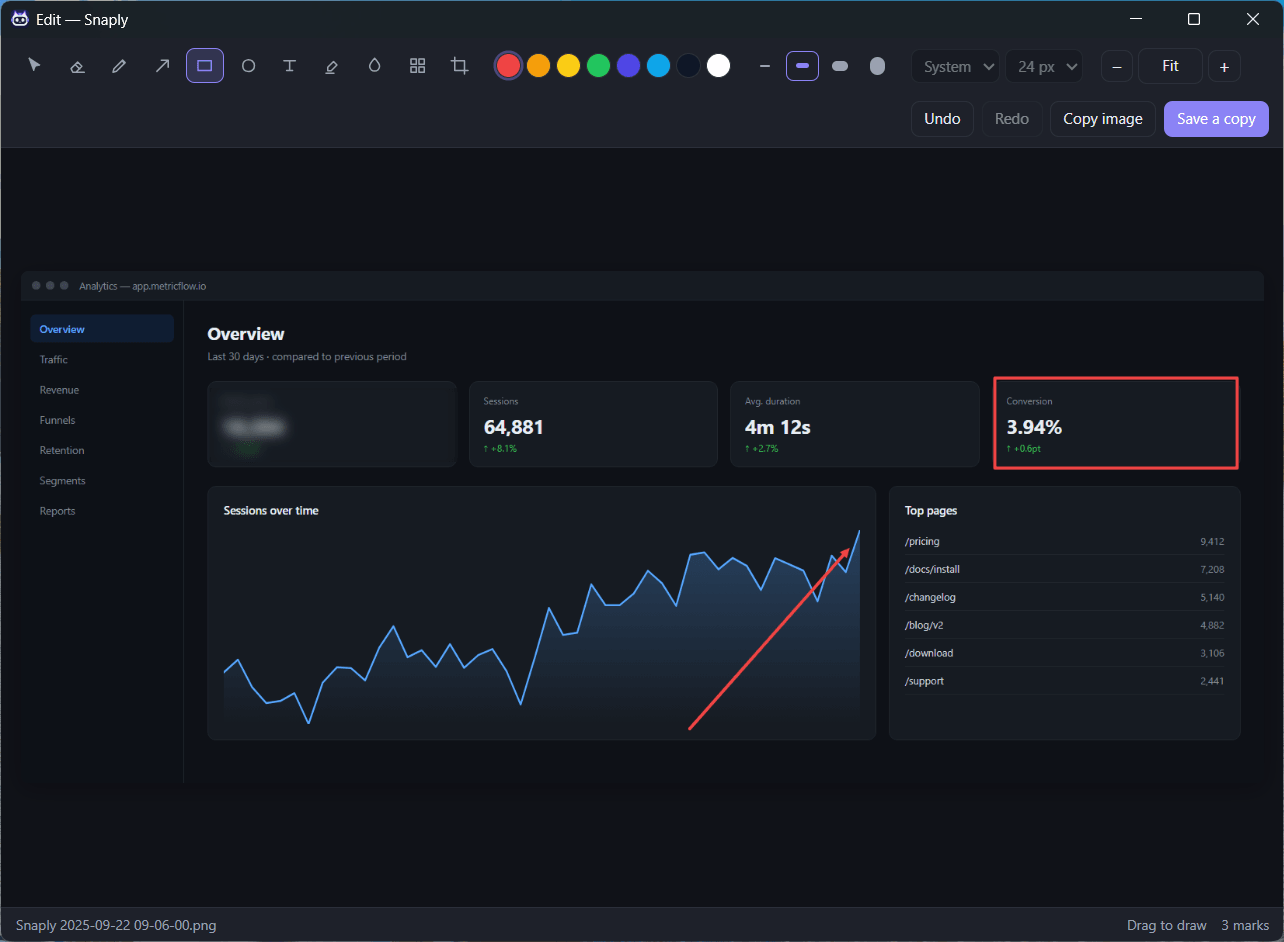Click the file name Snaply 2025-09-22 09-06-00.png
1284x942 pixels.
tap(116, 925)
